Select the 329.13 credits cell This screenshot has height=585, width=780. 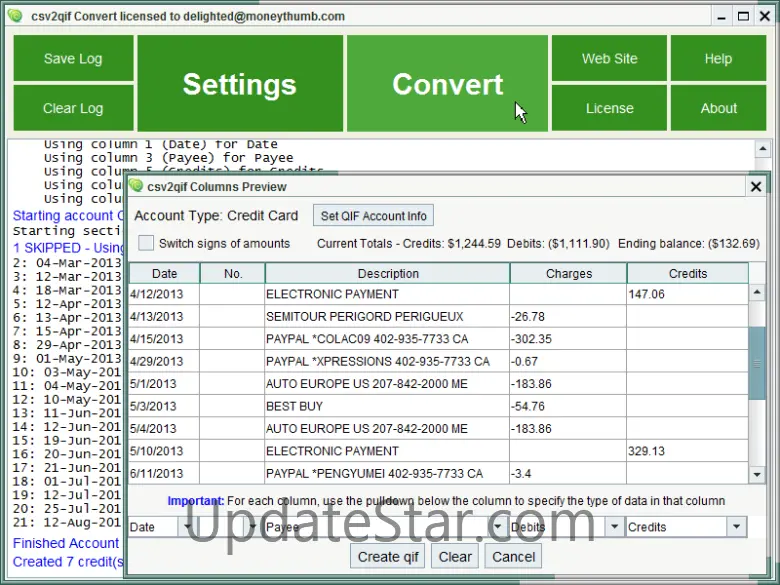[x=687, y=451]
